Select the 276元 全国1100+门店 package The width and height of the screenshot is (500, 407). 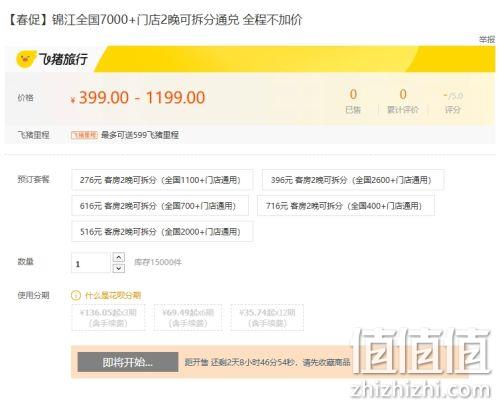(x=162, y=180)
